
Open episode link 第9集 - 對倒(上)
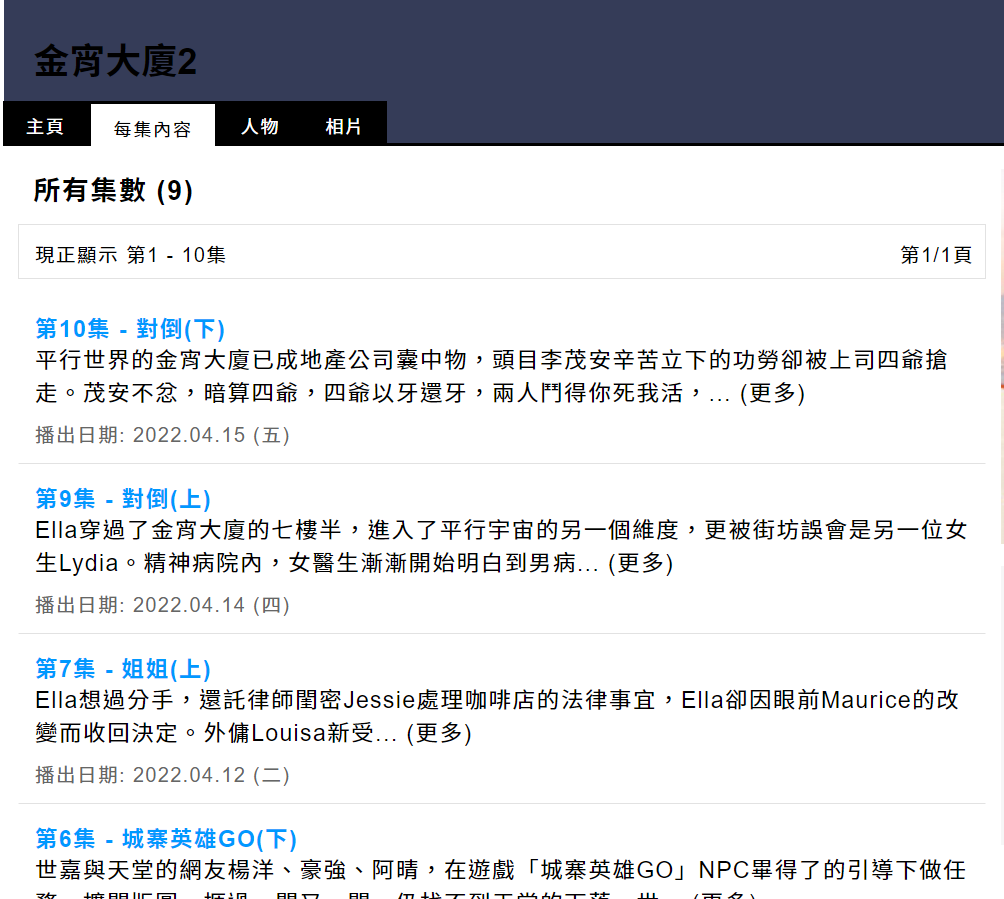coord(123,499)
